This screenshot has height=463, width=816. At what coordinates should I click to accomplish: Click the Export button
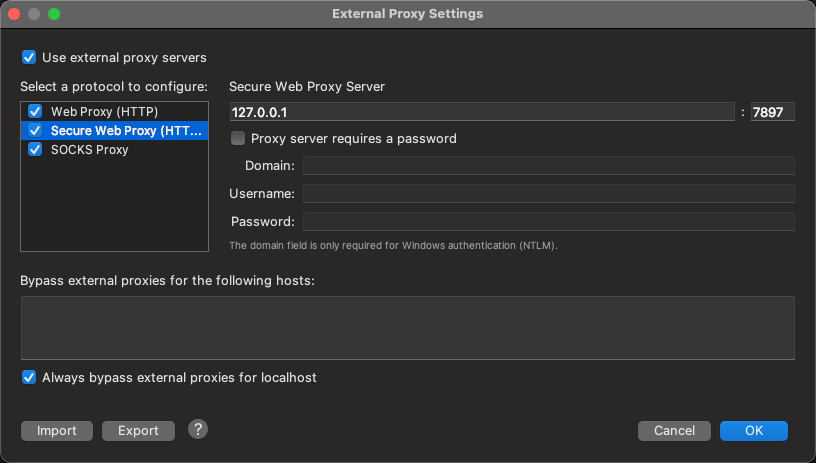138,431
